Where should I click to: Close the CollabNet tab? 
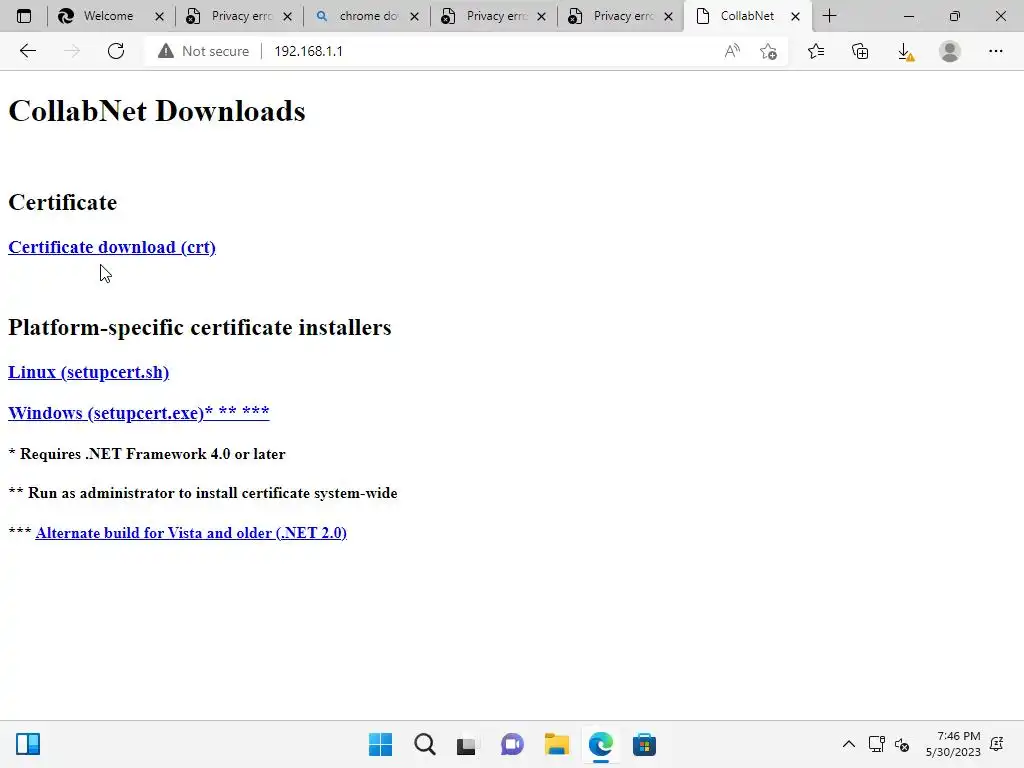tap(795, 16)
